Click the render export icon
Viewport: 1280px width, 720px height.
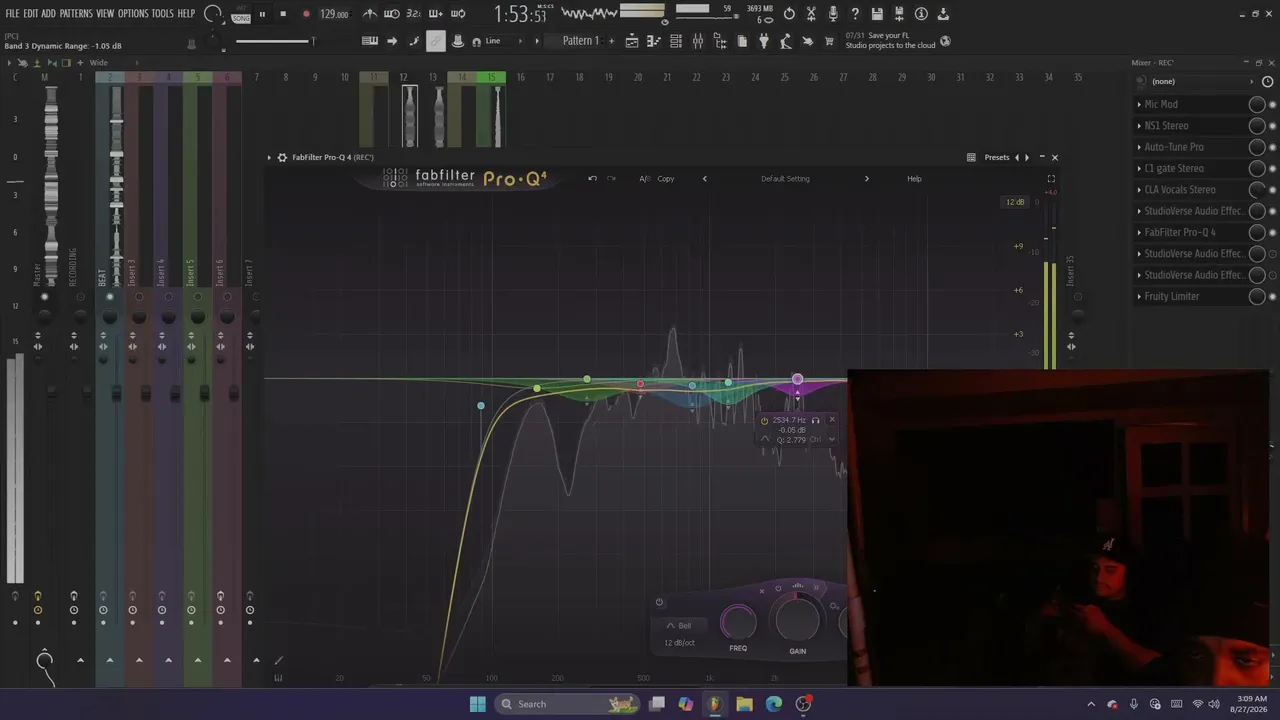click(899, 14)
